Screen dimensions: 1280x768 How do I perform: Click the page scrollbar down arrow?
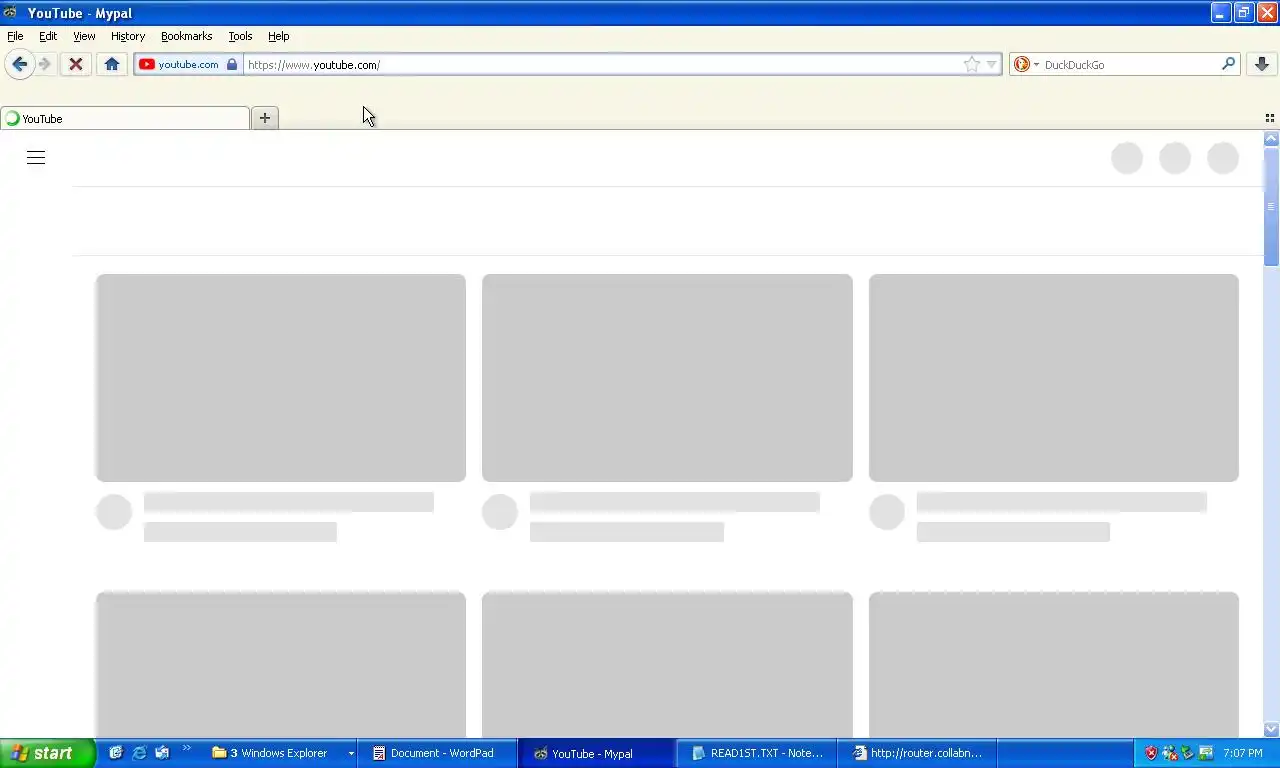tap(1271, 729)
